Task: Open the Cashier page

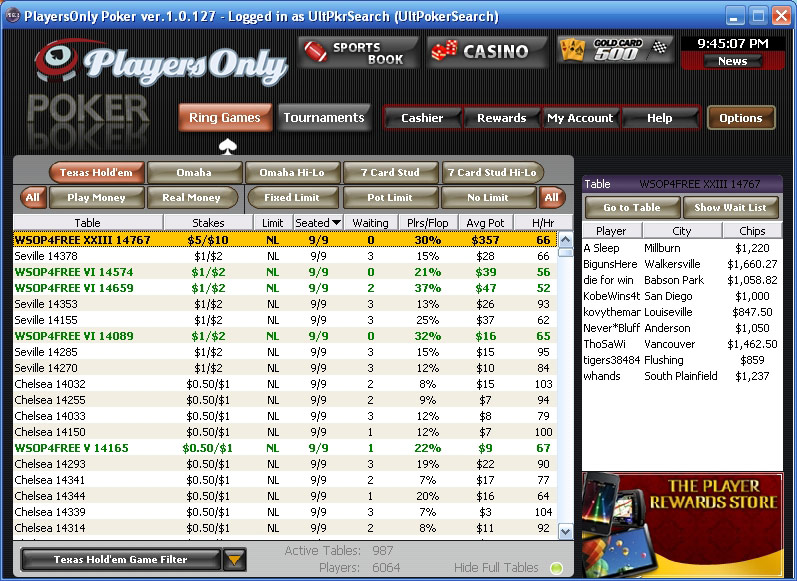Action: pos(422,118)
